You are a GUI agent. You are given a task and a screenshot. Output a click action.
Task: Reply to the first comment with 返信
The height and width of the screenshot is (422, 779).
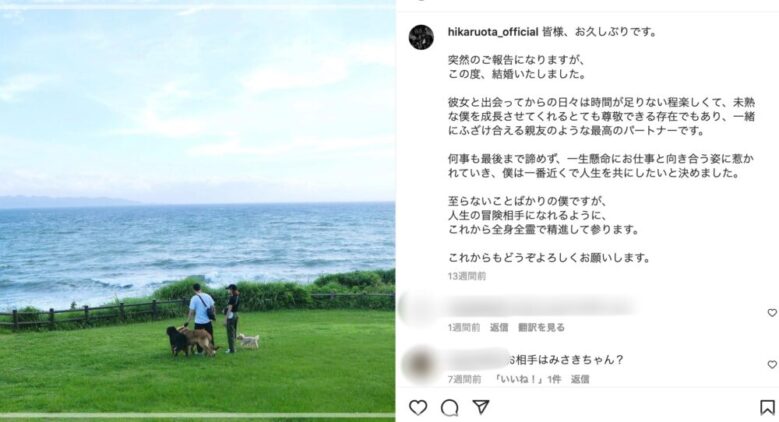pos(499,328)
